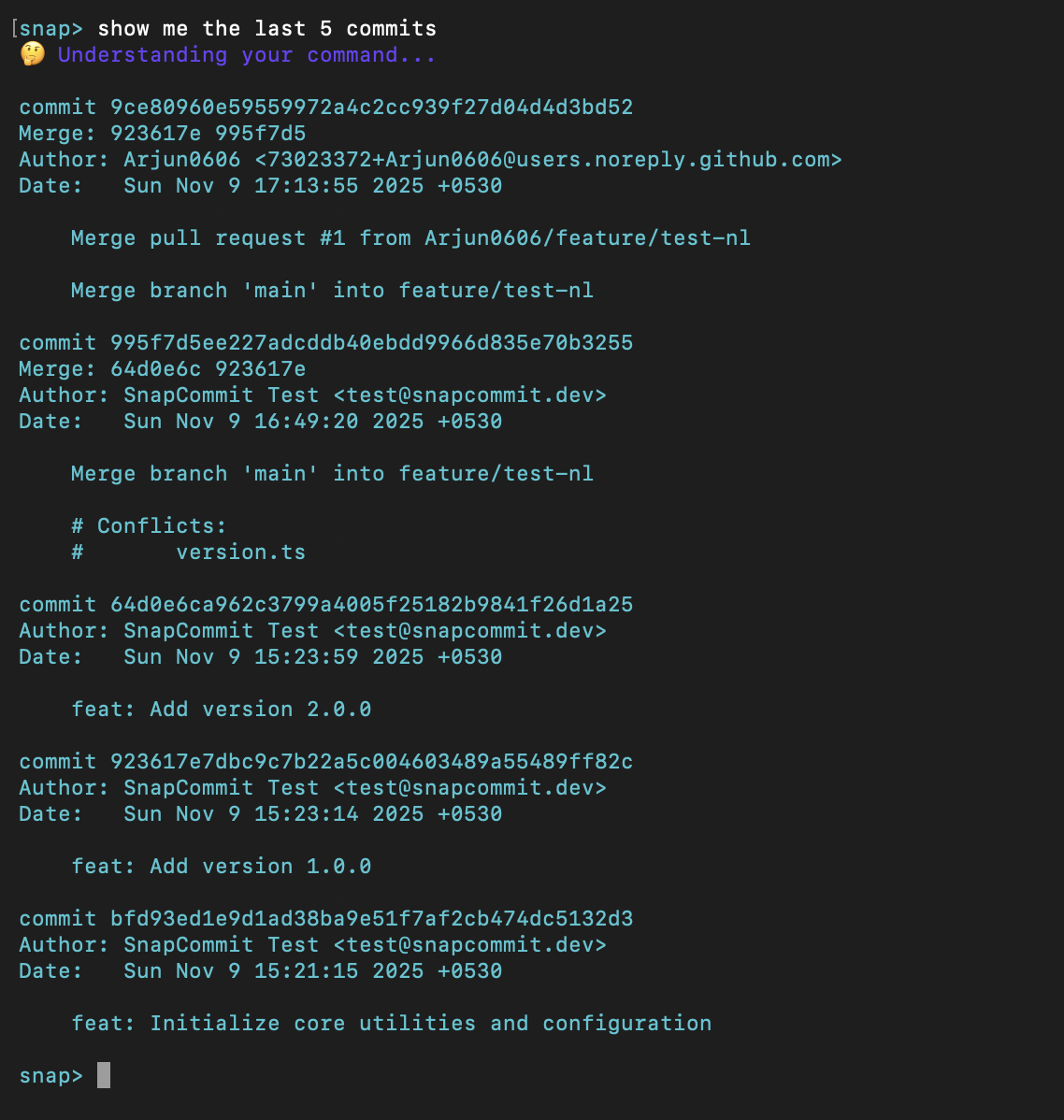Click the commit hash starting with bfd93ed1
Image resolution: width=1064 pixels, height=1120 pixels.
pyautogui.click(x=371, y=918)
